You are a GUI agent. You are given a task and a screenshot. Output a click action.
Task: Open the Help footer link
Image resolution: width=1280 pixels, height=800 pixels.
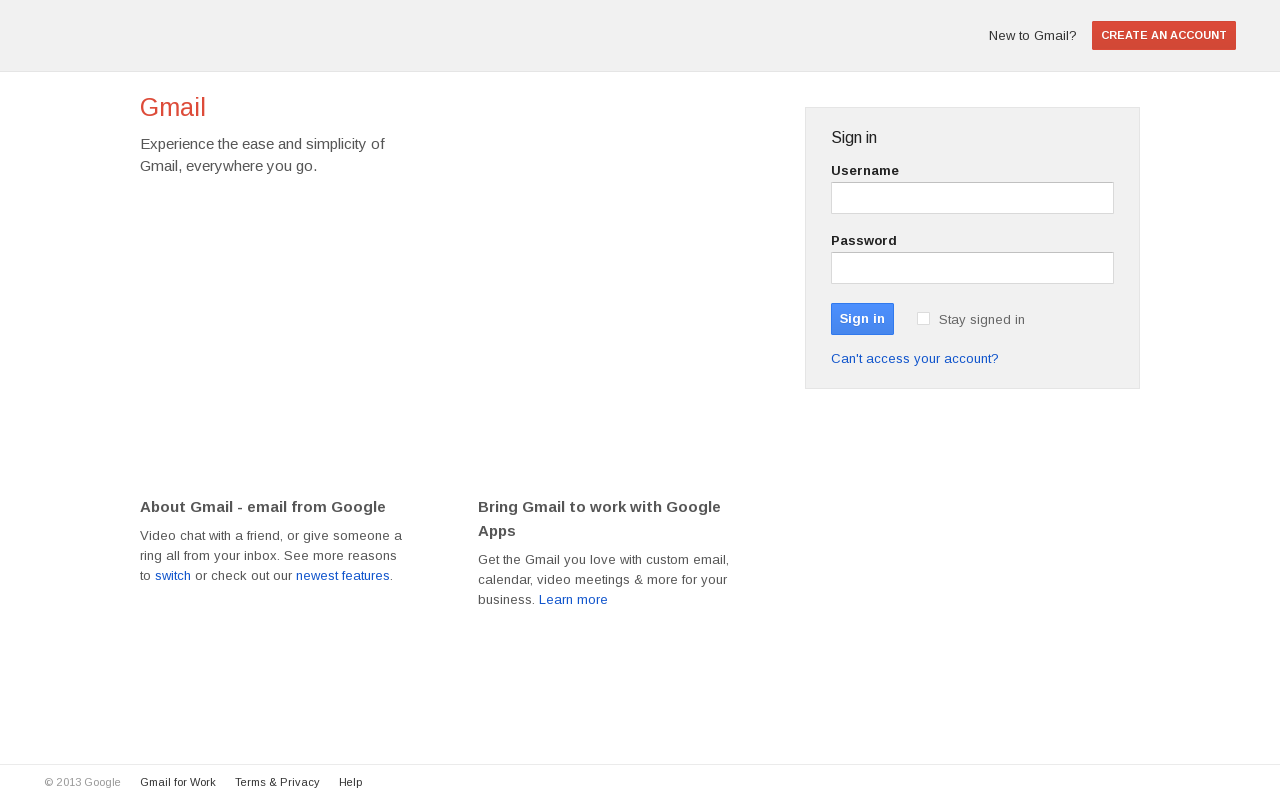pyautogui.click(x=351, y=782)
